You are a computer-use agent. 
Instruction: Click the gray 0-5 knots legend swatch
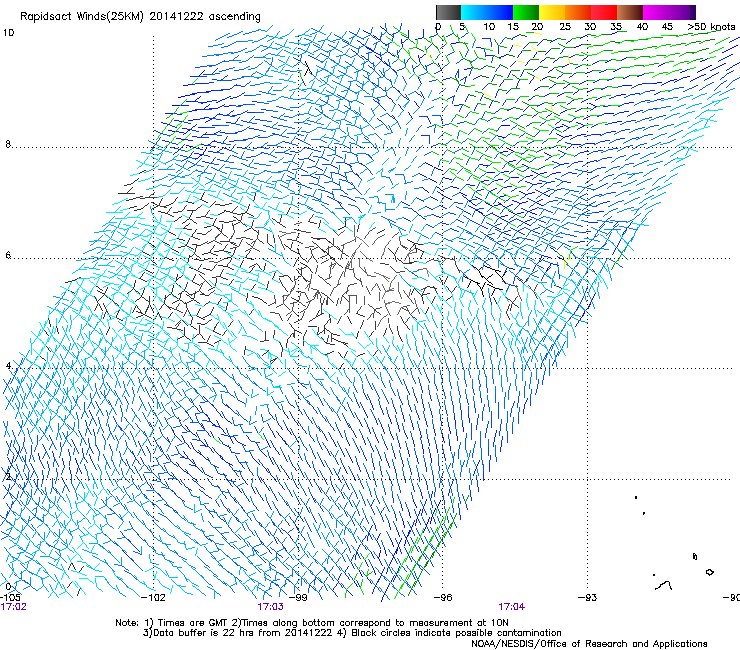(448, 12)
